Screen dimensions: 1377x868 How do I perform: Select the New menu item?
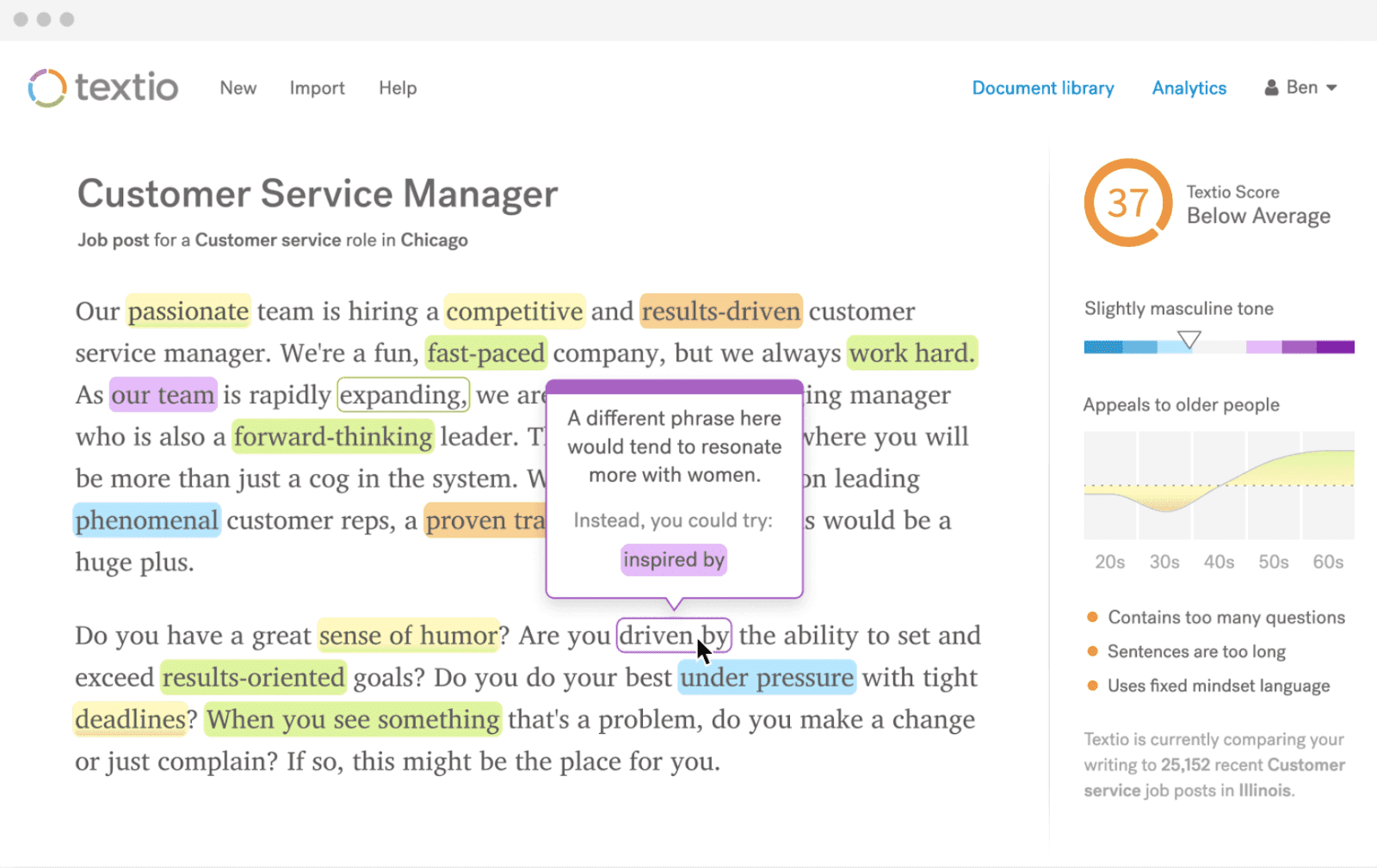(238, 88)
